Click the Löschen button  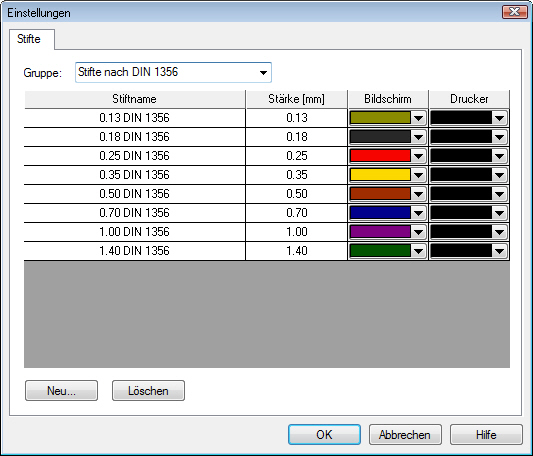[x=148, y=391]
